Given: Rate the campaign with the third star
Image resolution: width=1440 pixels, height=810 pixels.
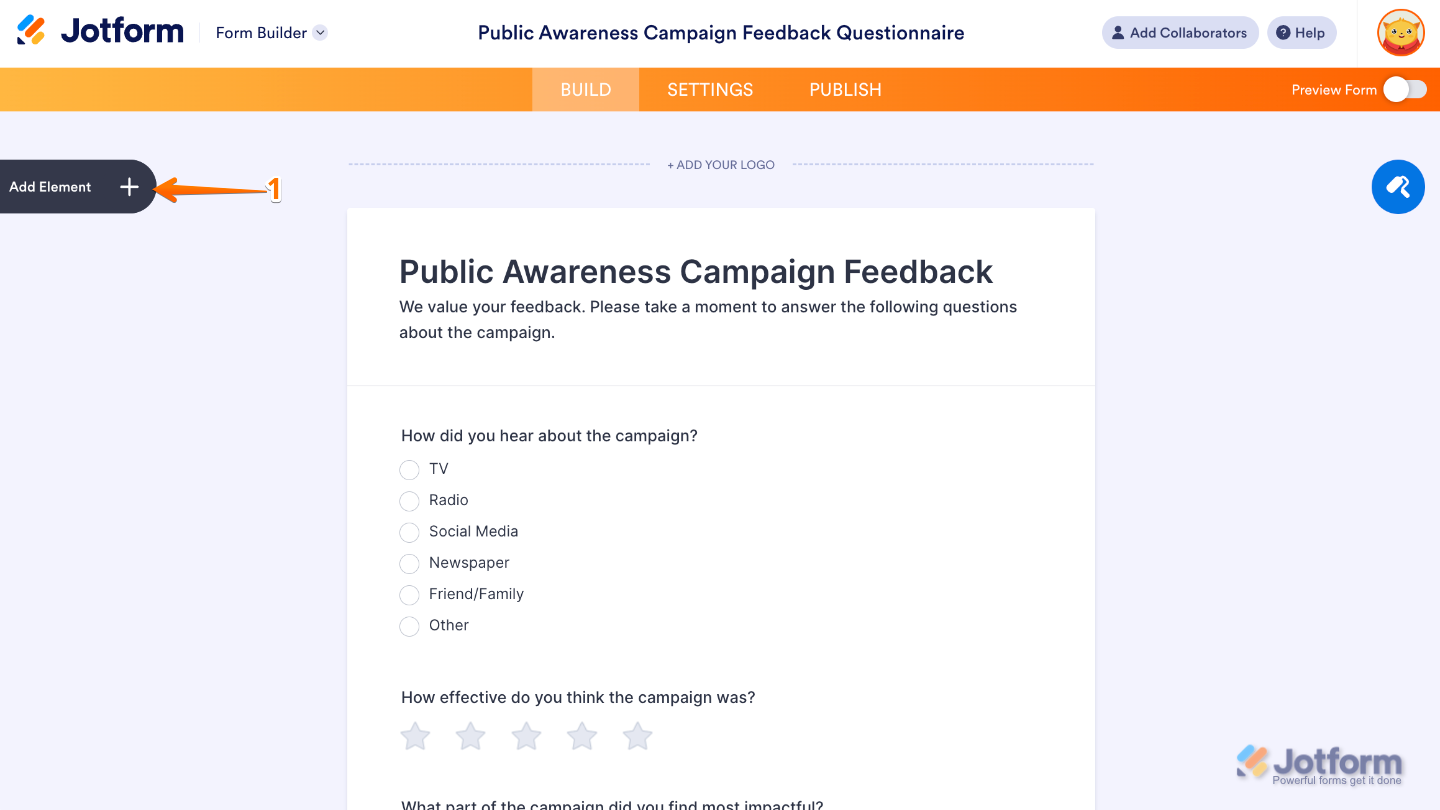Looking at the screenshot, I should click(526, 737).
